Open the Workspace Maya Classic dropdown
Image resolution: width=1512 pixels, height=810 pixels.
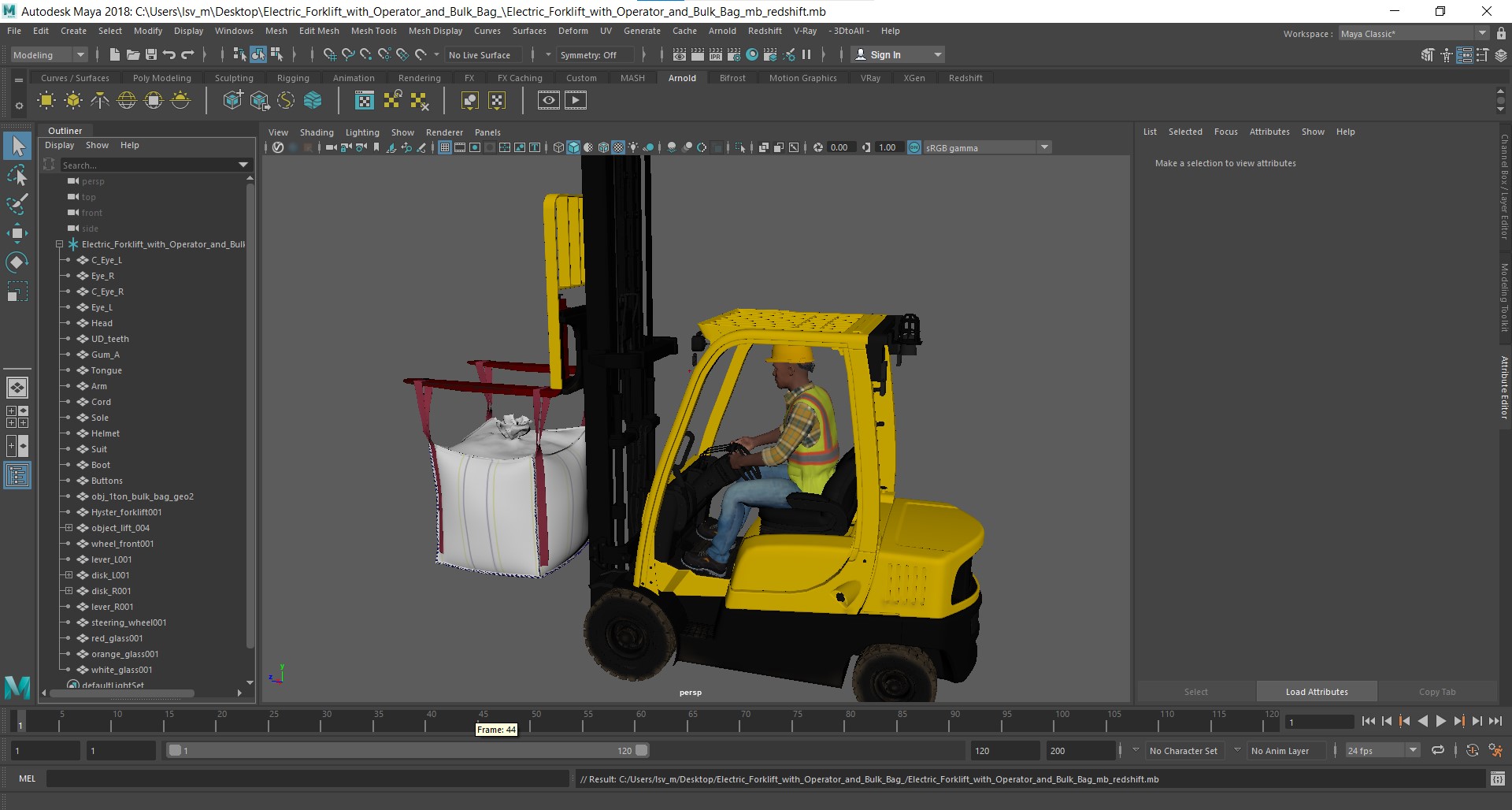coord(1414,33)
